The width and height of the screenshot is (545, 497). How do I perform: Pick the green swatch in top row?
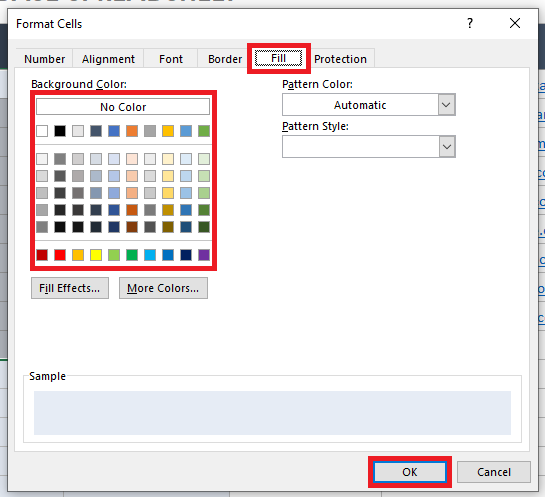204,131
